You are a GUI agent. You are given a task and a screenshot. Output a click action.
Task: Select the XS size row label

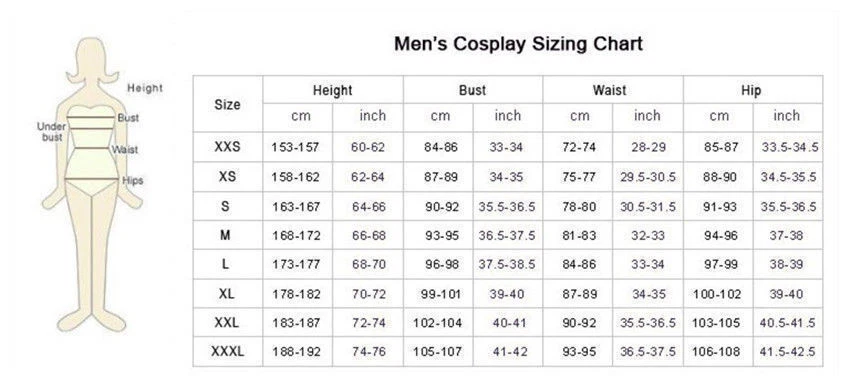click(x=227, y=177)
